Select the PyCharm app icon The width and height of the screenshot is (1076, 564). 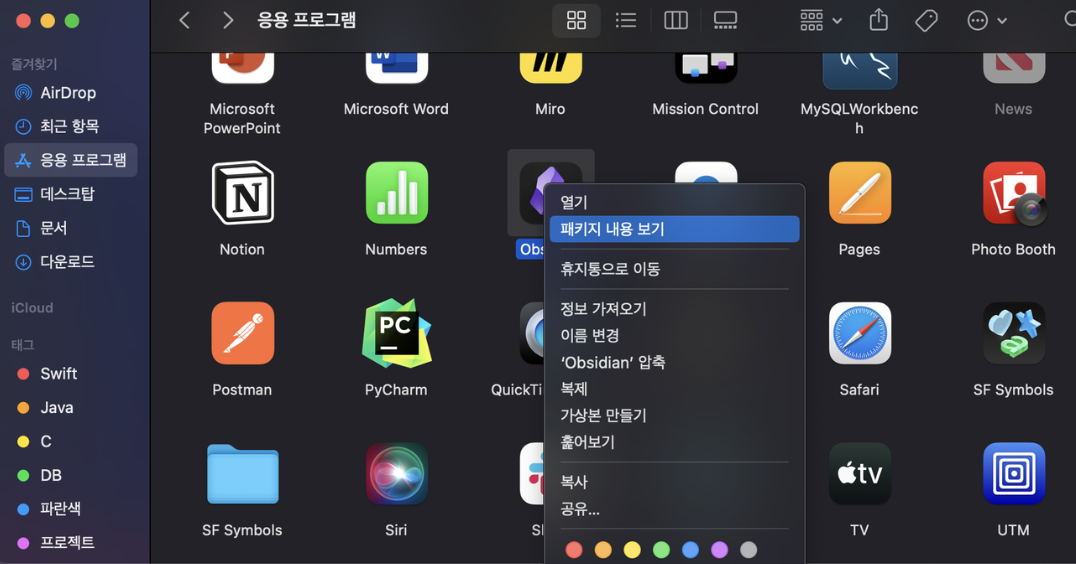click(x=397, y=333)
